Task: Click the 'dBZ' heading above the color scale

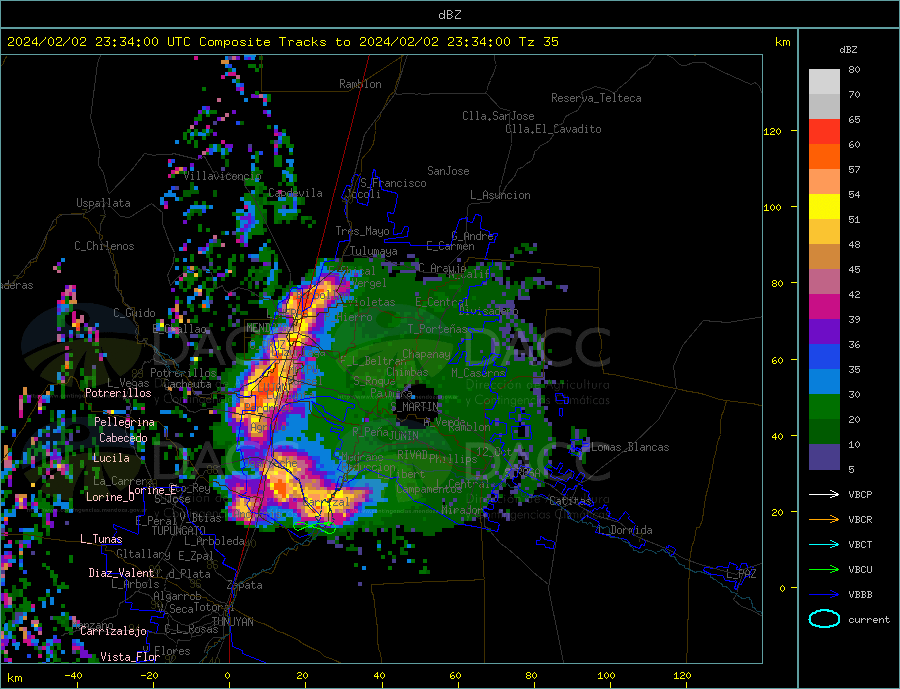Action: [848, 50]
